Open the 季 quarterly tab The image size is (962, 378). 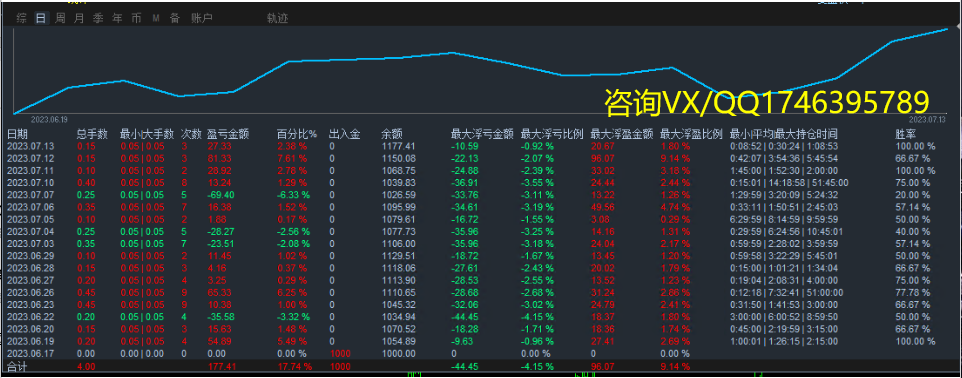click(x=98, y=18)
